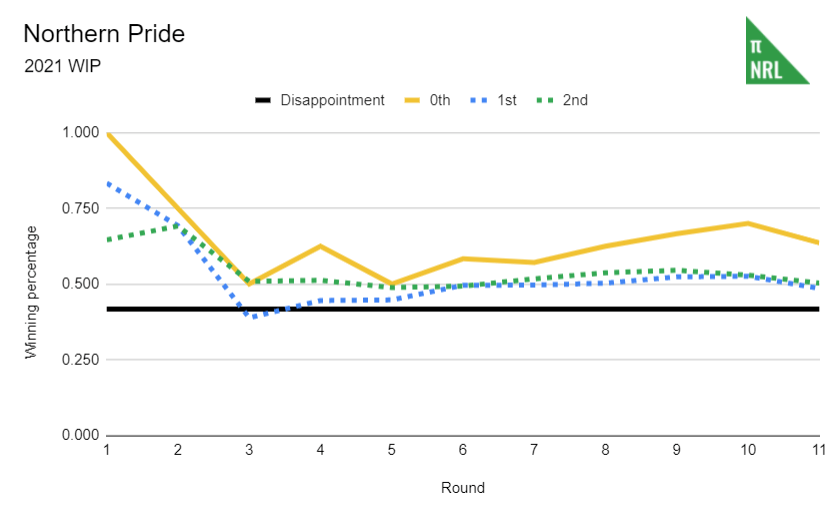
Task: Click the green dotted 2nd legend swatch
Action: click(x=545, y=100)
